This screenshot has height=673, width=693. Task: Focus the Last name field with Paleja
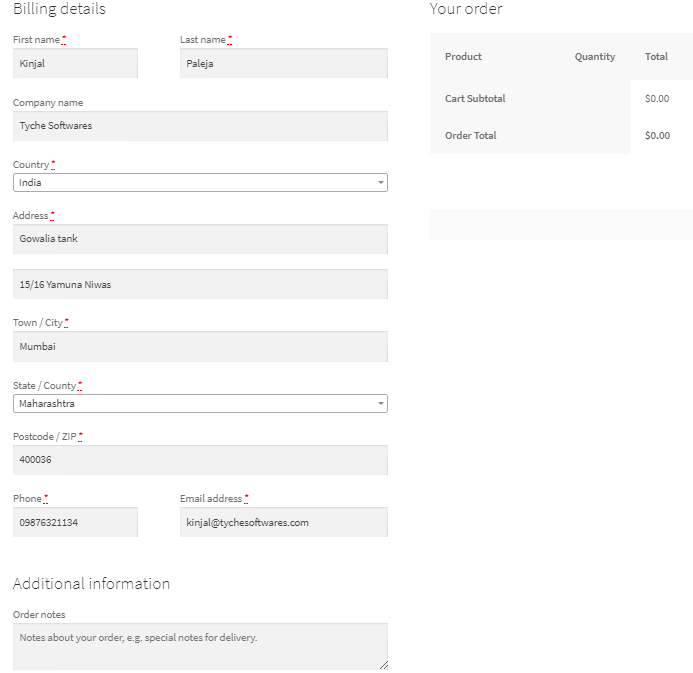pos(283,63)
